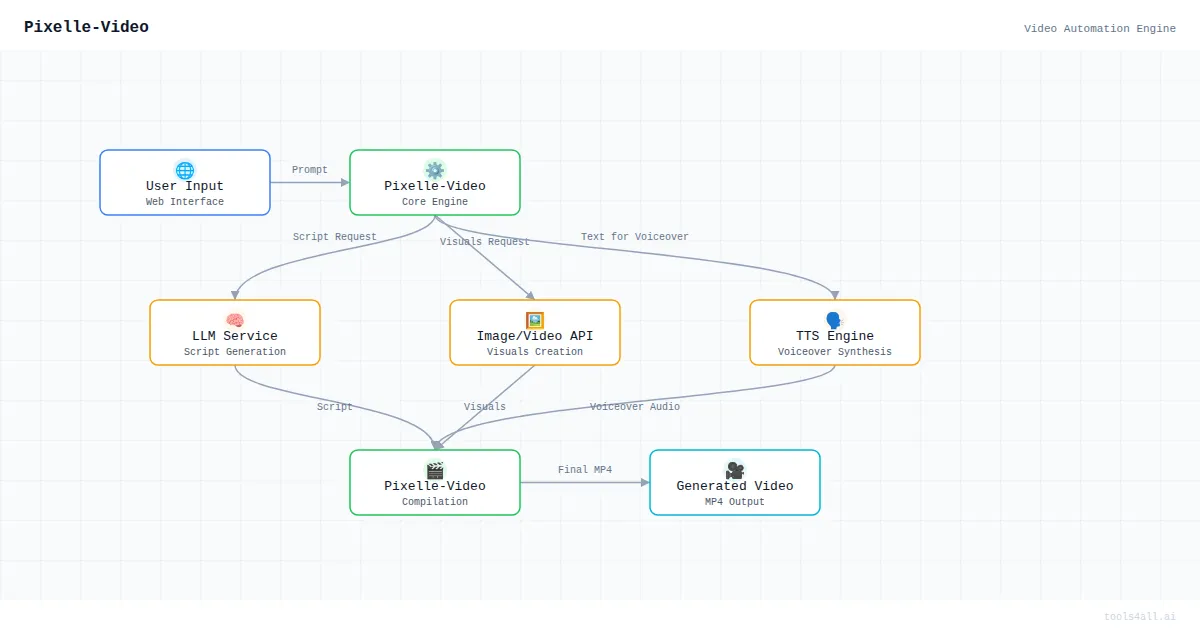This screenshot has height=630, width=1200.
Task: Click the globe icon in User Input node
Action: [185, 170]
